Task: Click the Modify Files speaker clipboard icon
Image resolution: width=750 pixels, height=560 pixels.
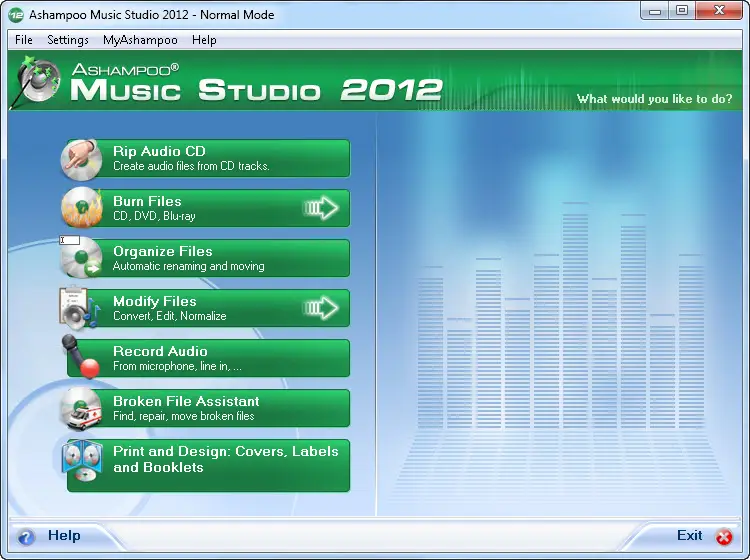Action: pos(80,307)
